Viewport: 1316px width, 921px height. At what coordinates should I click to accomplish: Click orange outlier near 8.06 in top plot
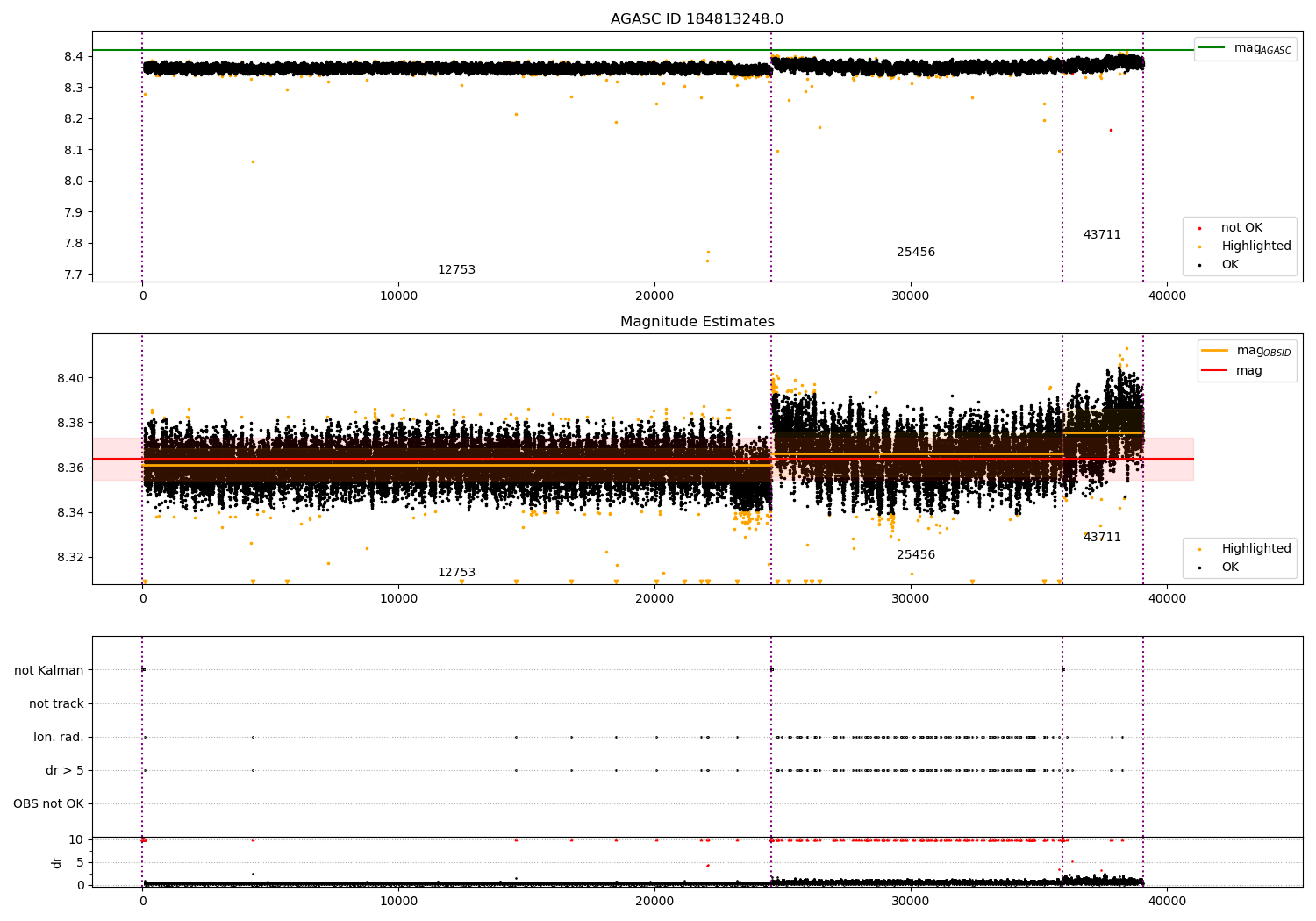(253, 161)
